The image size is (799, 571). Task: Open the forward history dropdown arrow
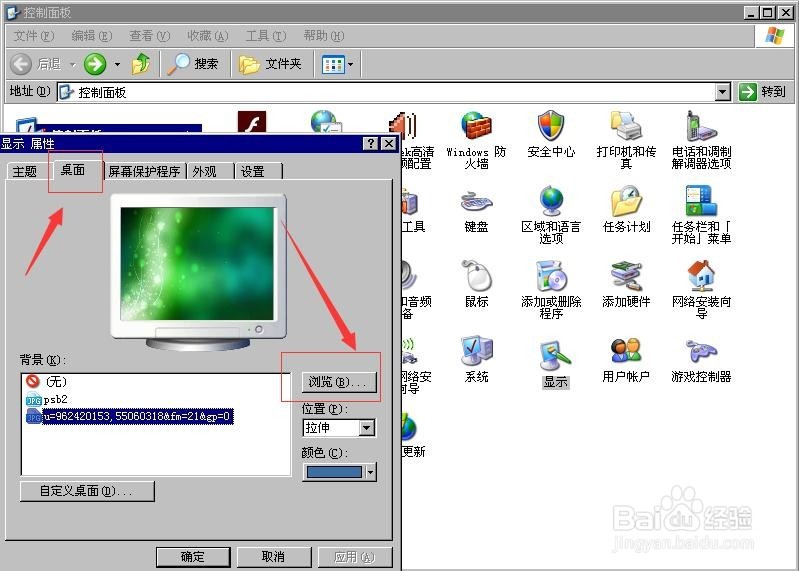click(x=117, y=65)
